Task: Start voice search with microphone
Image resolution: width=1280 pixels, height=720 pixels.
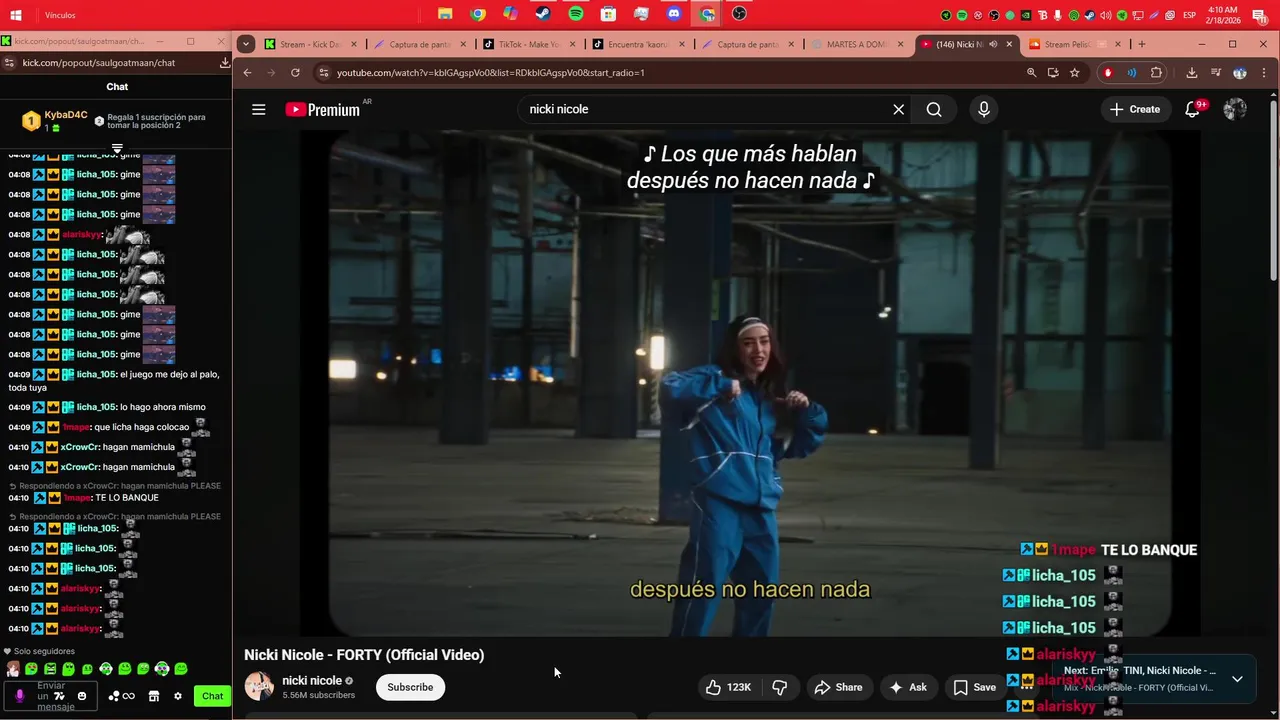Action: 984,110
